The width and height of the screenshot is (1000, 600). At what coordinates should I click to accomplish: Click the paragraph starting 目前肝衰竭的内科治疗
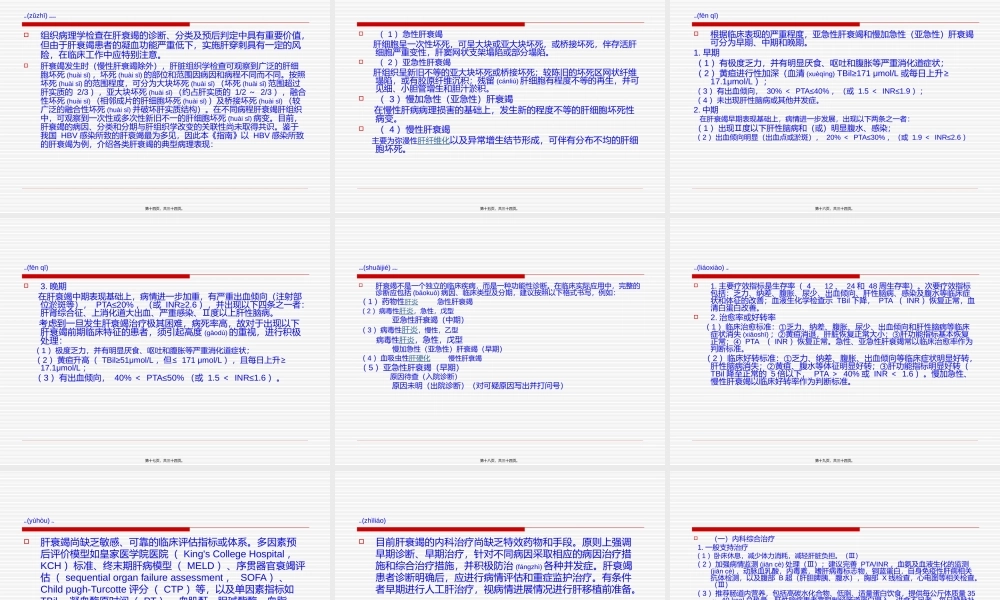pos(504,566)
